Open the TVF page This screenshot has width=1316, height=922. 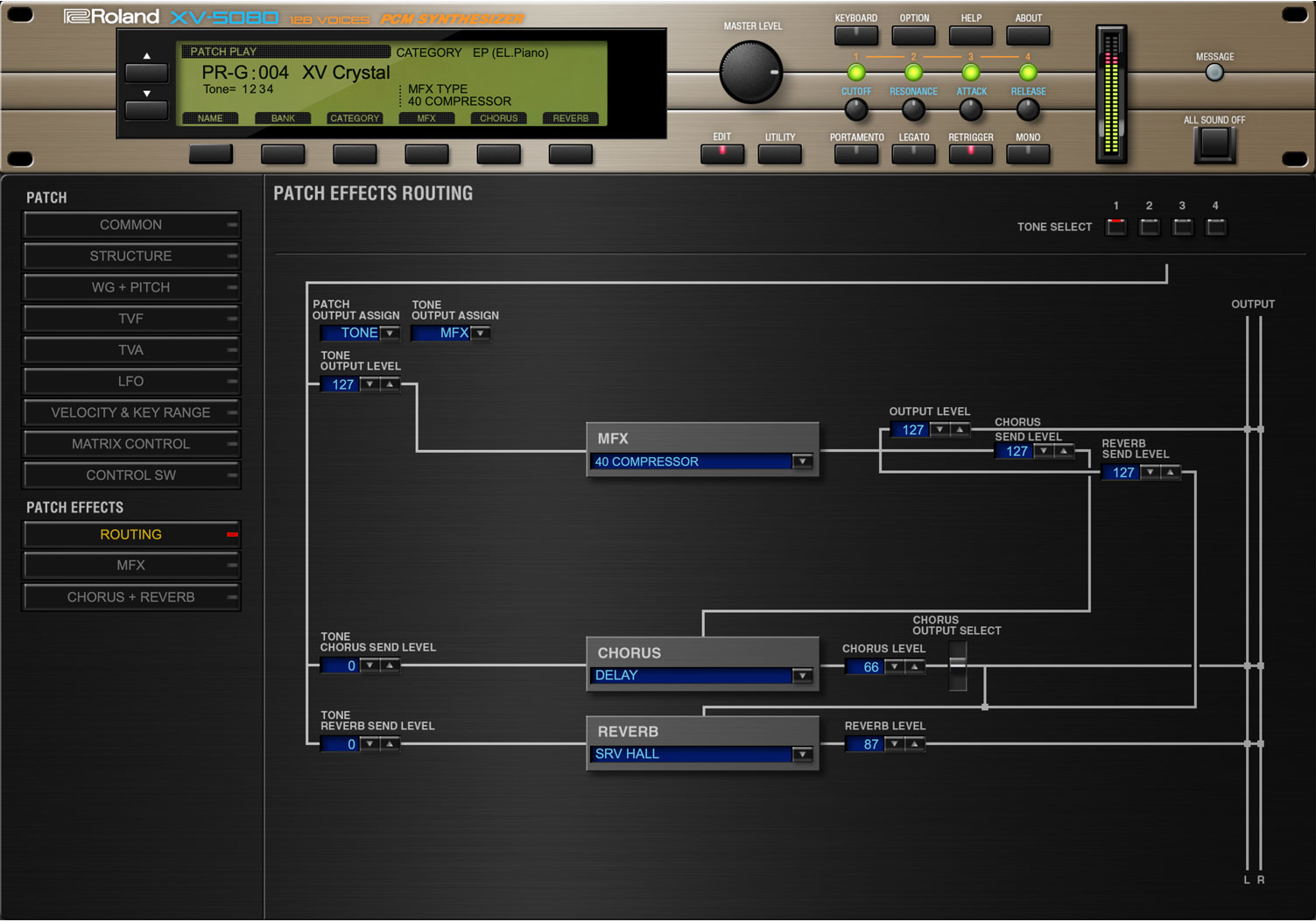pyautogui.click(x=131, y=319)
